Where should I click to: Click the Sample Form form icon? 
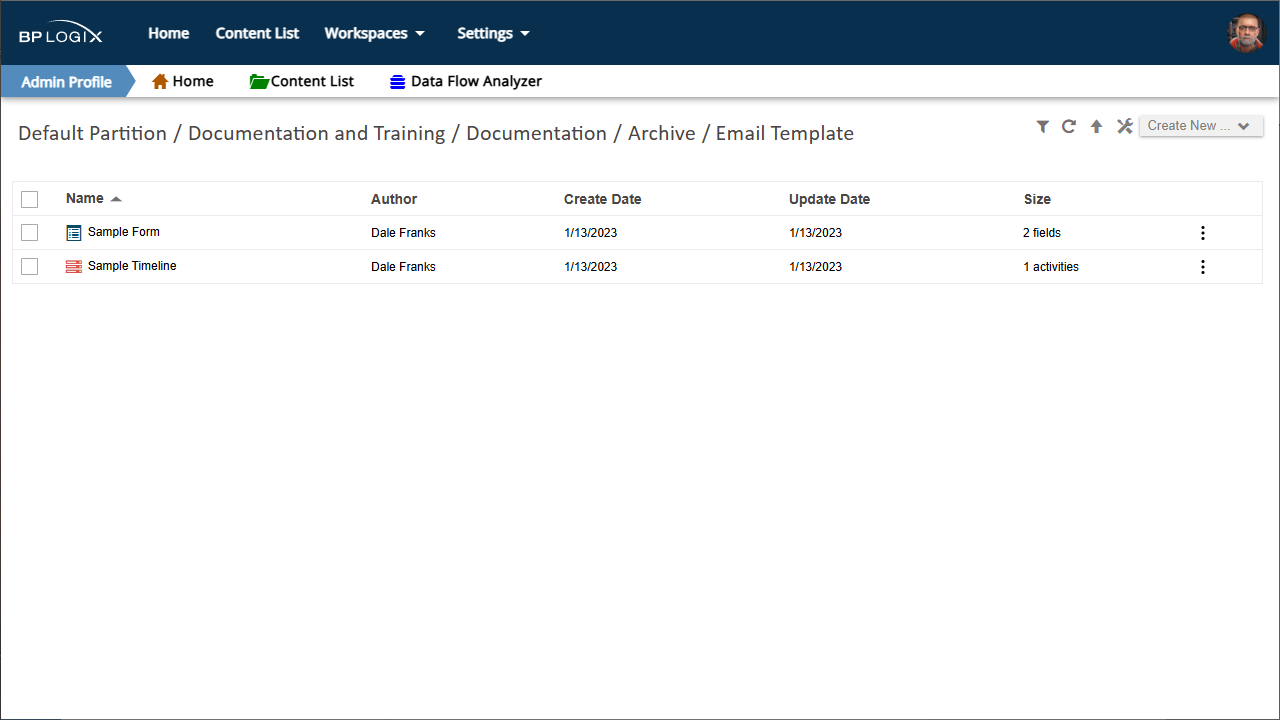click(74, 233)
